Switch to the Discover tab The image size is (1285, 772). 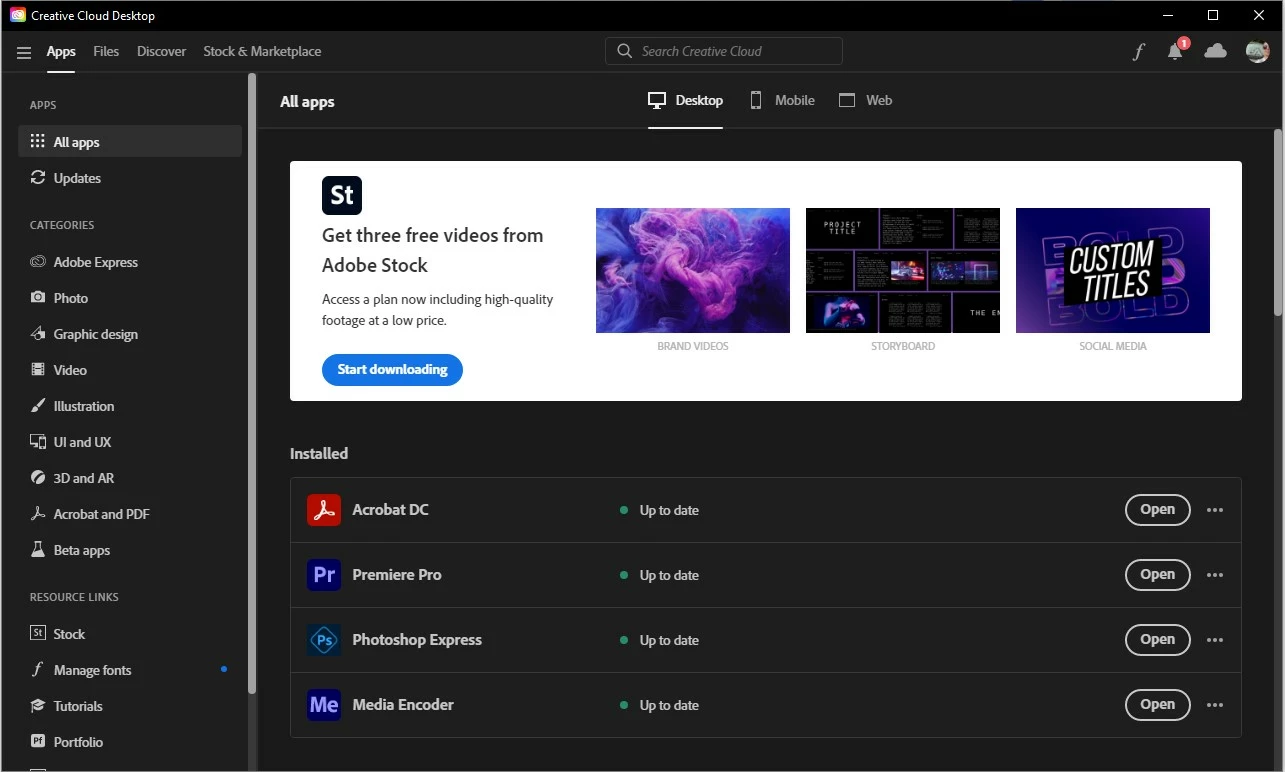point(161,52)
